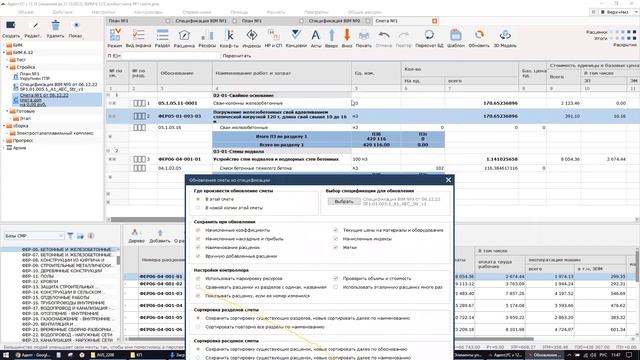
Task: Click the filter icon beside Базы СМР
Action: tap(70, 236)
